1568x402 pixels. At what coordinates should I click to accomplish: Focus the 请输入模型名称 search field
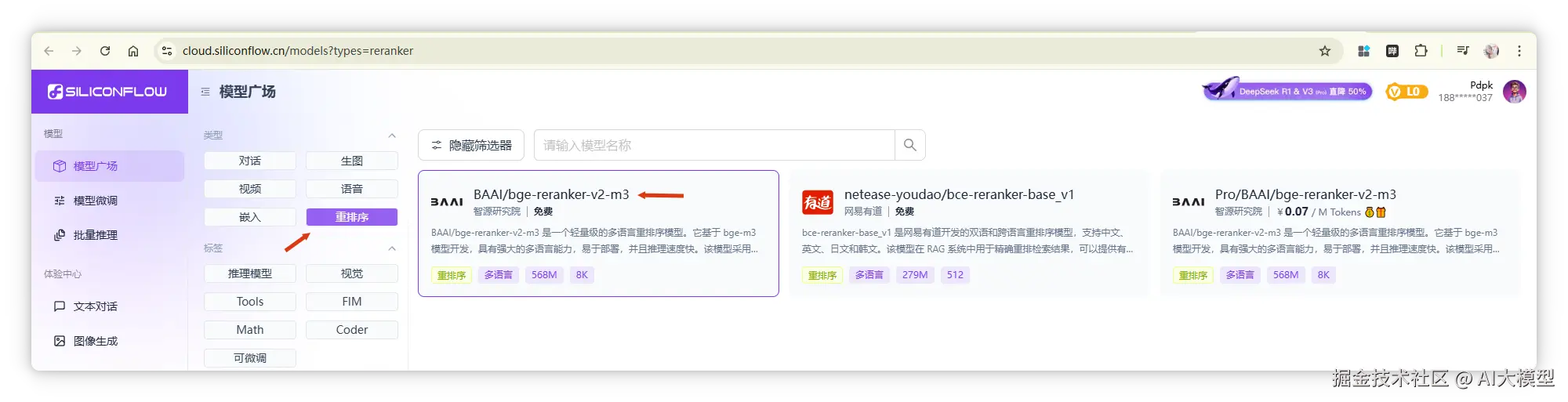pyautogui.click(x=714, y=145)
